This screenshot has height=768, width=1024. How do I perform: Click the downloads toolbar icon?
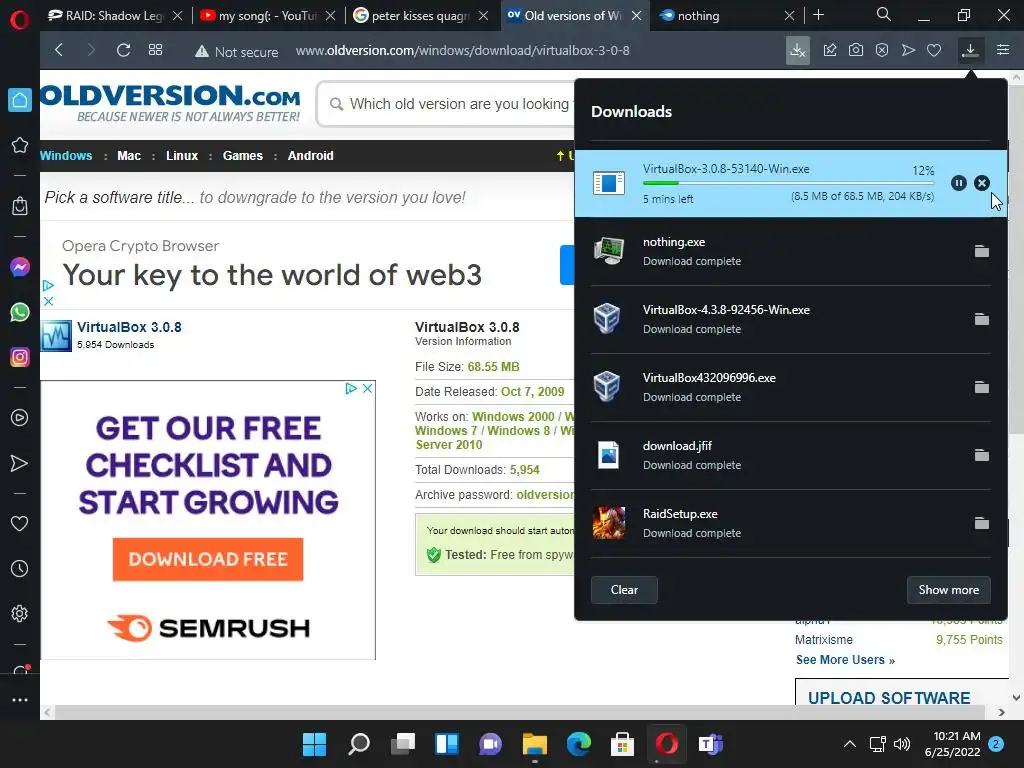coord(970,50)
